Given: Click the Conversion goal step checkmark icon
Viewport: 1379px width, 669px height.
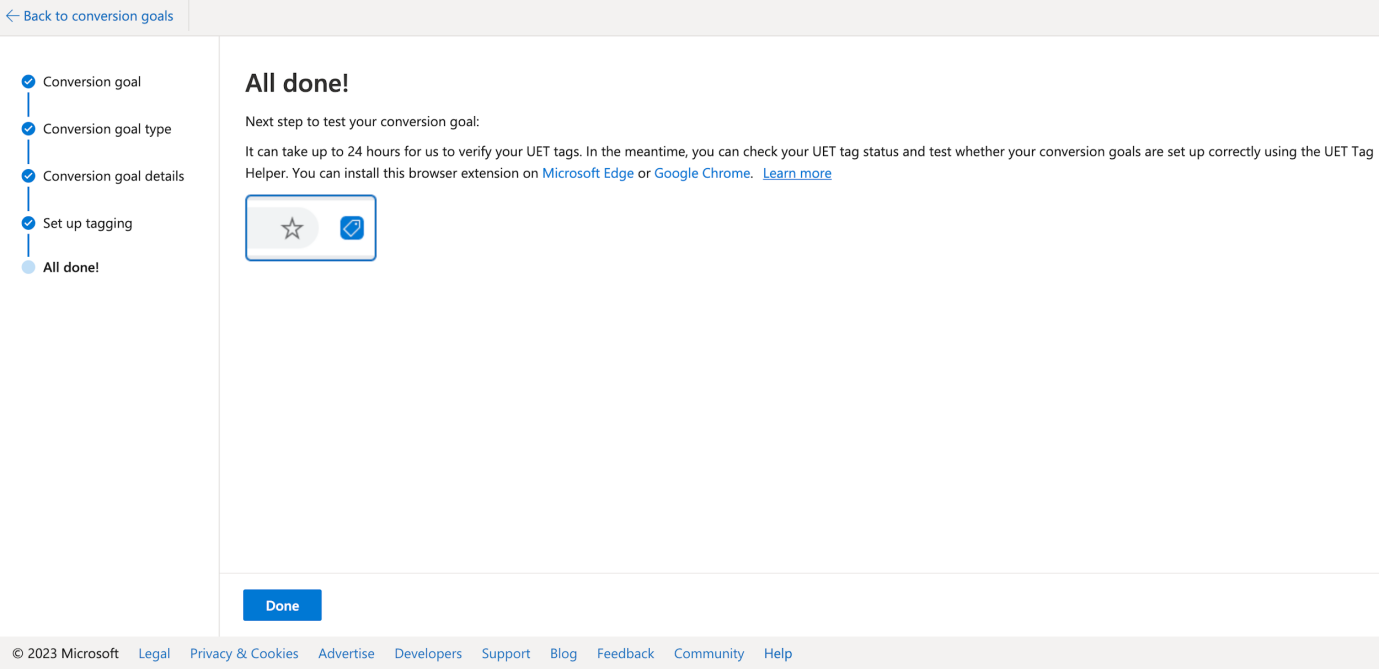Looking at the screenshot, I should tap(28, 82).
